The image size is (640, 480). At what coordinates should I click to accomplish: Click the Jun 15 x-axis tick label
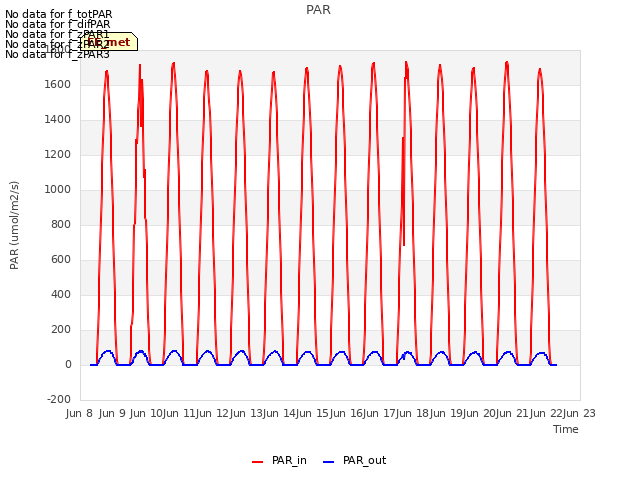(312, 413)
